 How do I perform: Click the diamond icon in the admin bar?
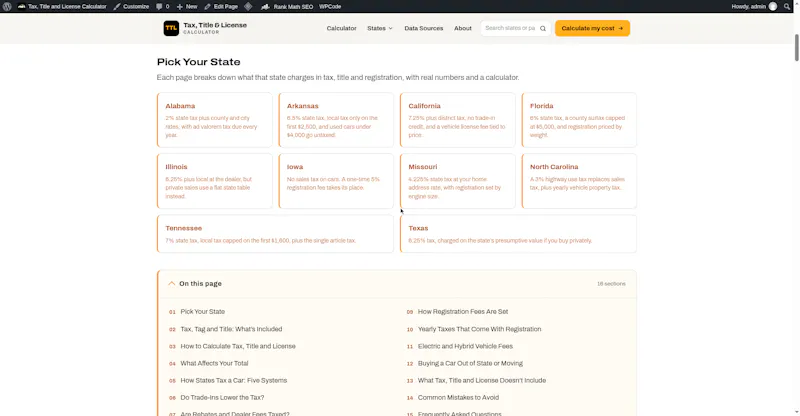click(x=248, y=7)
